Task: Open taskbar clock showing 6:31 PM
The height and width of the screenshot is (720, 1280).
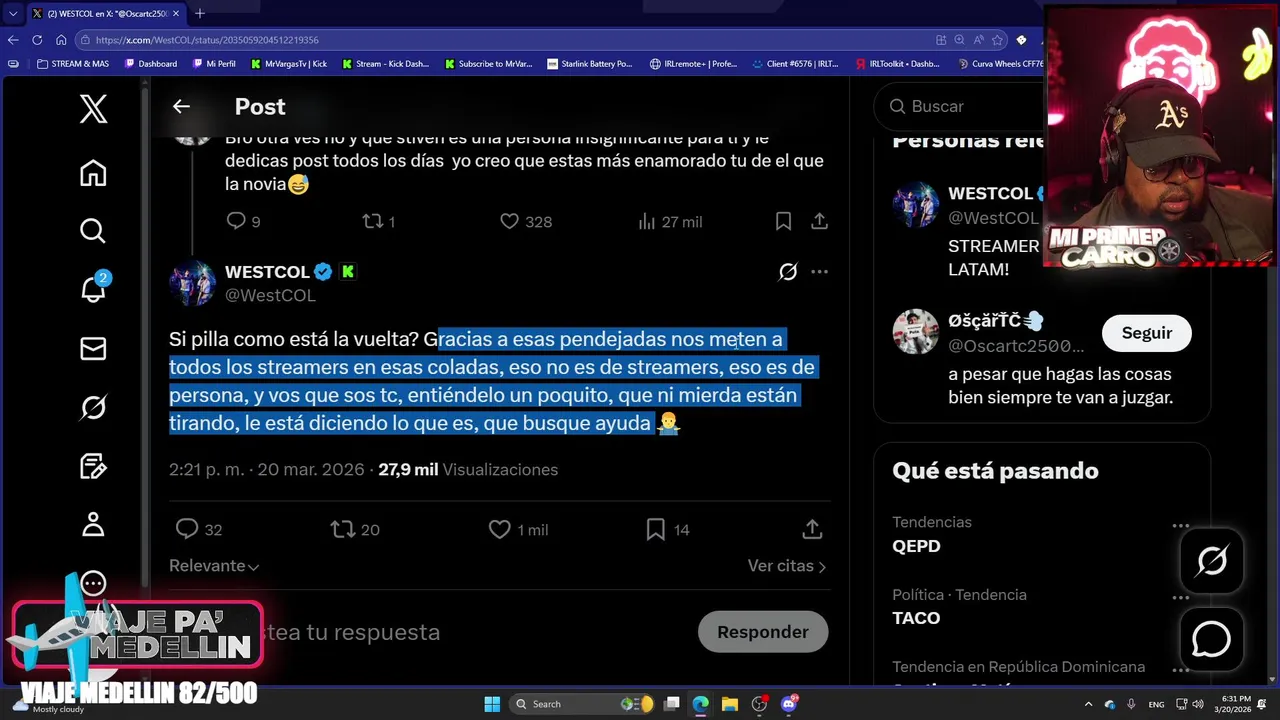Action: (x=1233, y=704)
